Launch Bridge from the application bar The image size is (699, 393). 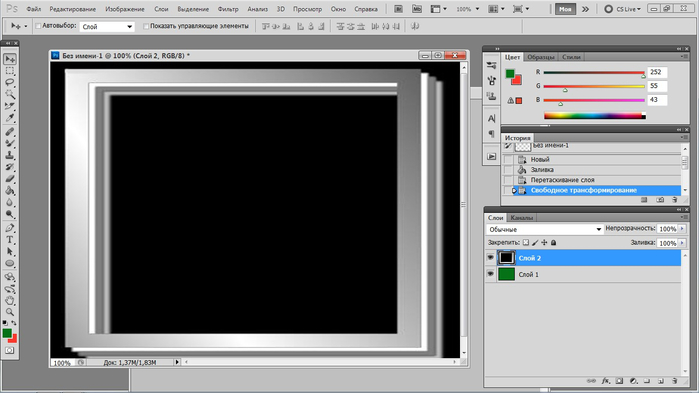tap(399, 9)
